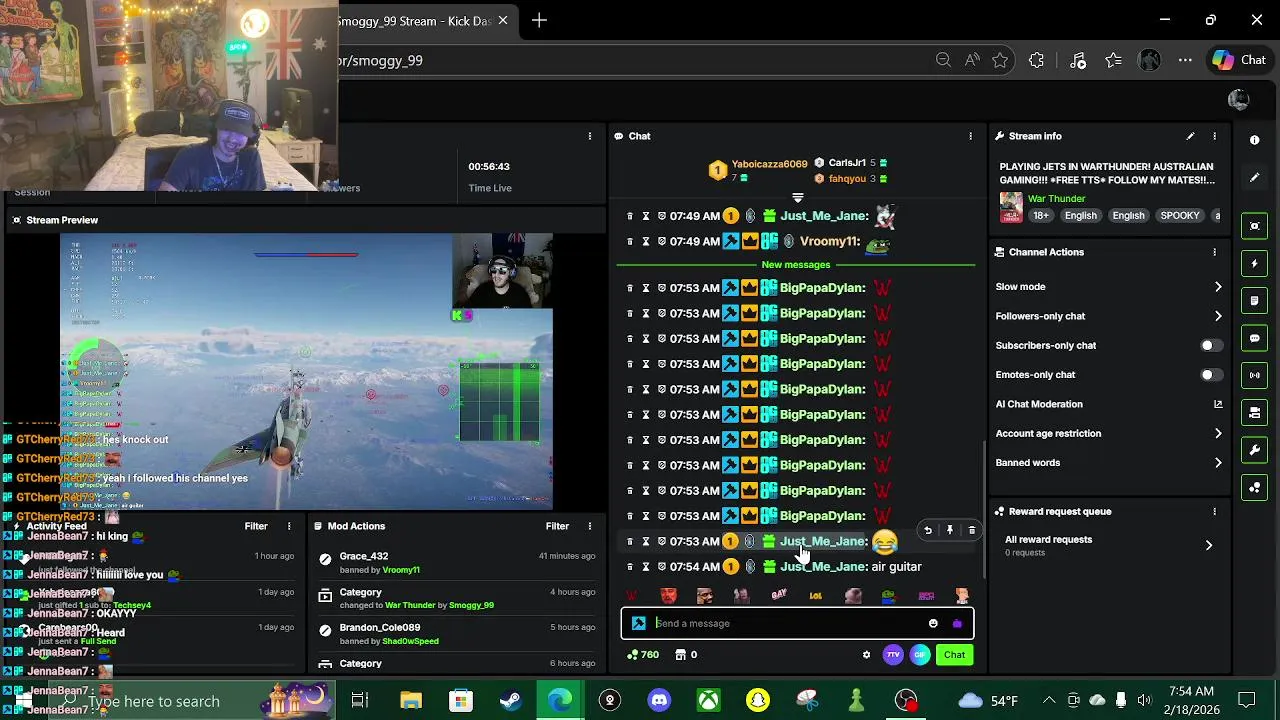Toggle Subscribers-only chat switch
1280x720 pixels.
[x=1210, y=345]
